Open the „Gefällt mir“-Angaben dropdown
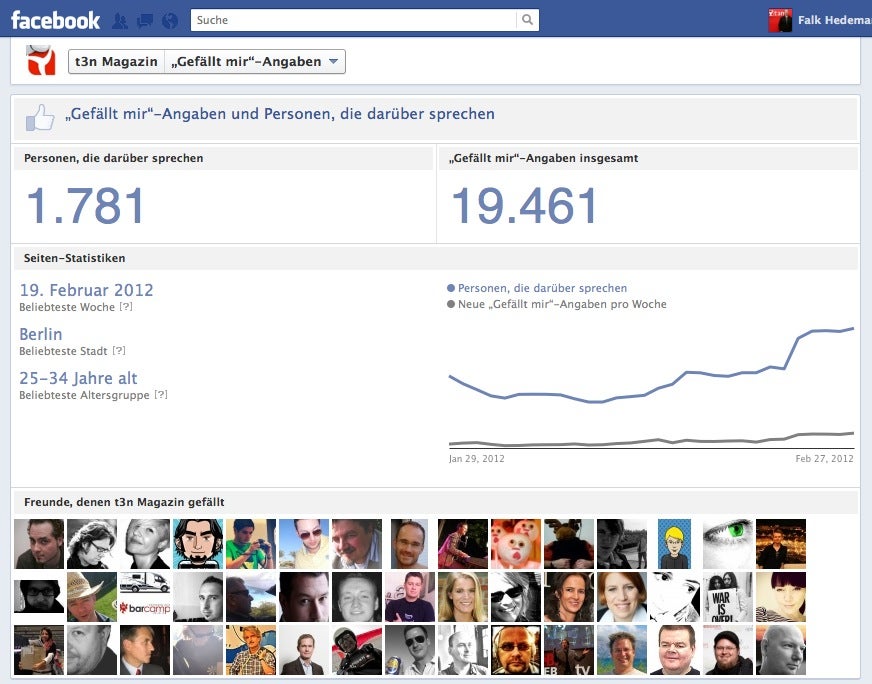The image size is (872, 684). coord(255,61)
